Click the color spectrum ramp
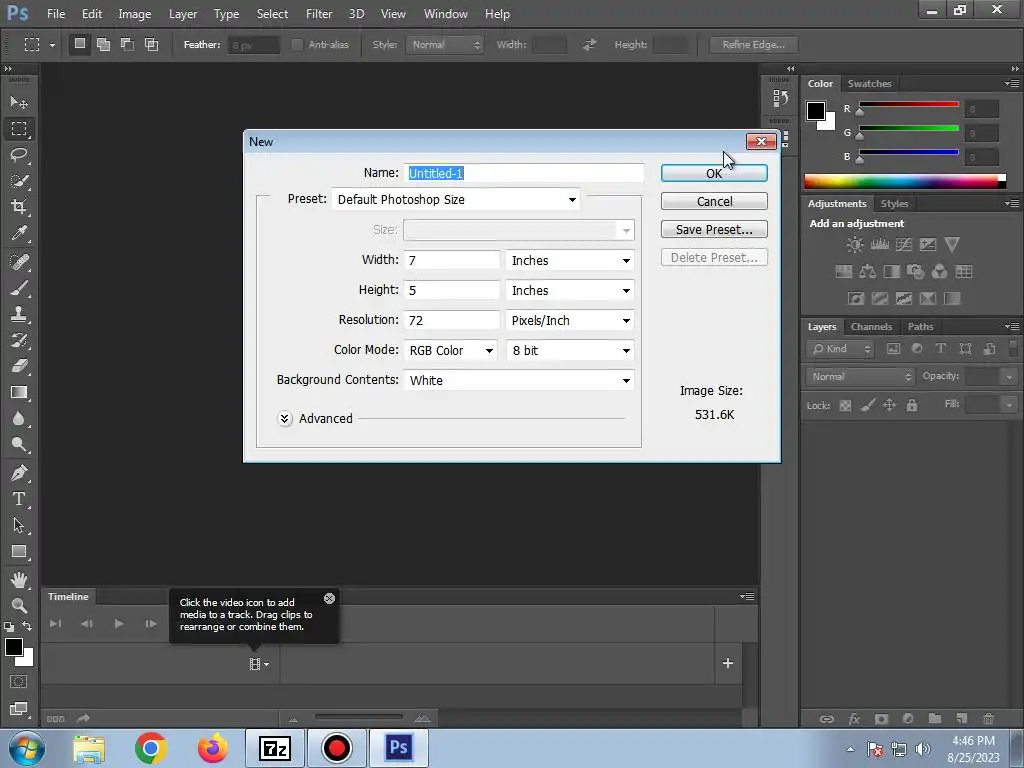The height and width of the screenshot is (768, 1024). coord(904,182)
